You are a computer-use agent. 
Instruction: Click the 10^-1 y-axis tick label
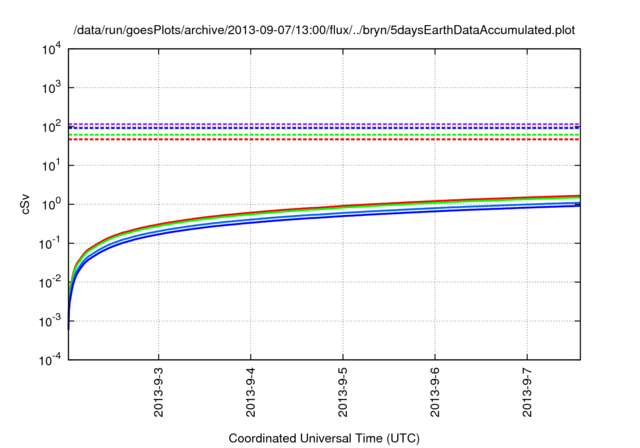pos(50,243)
